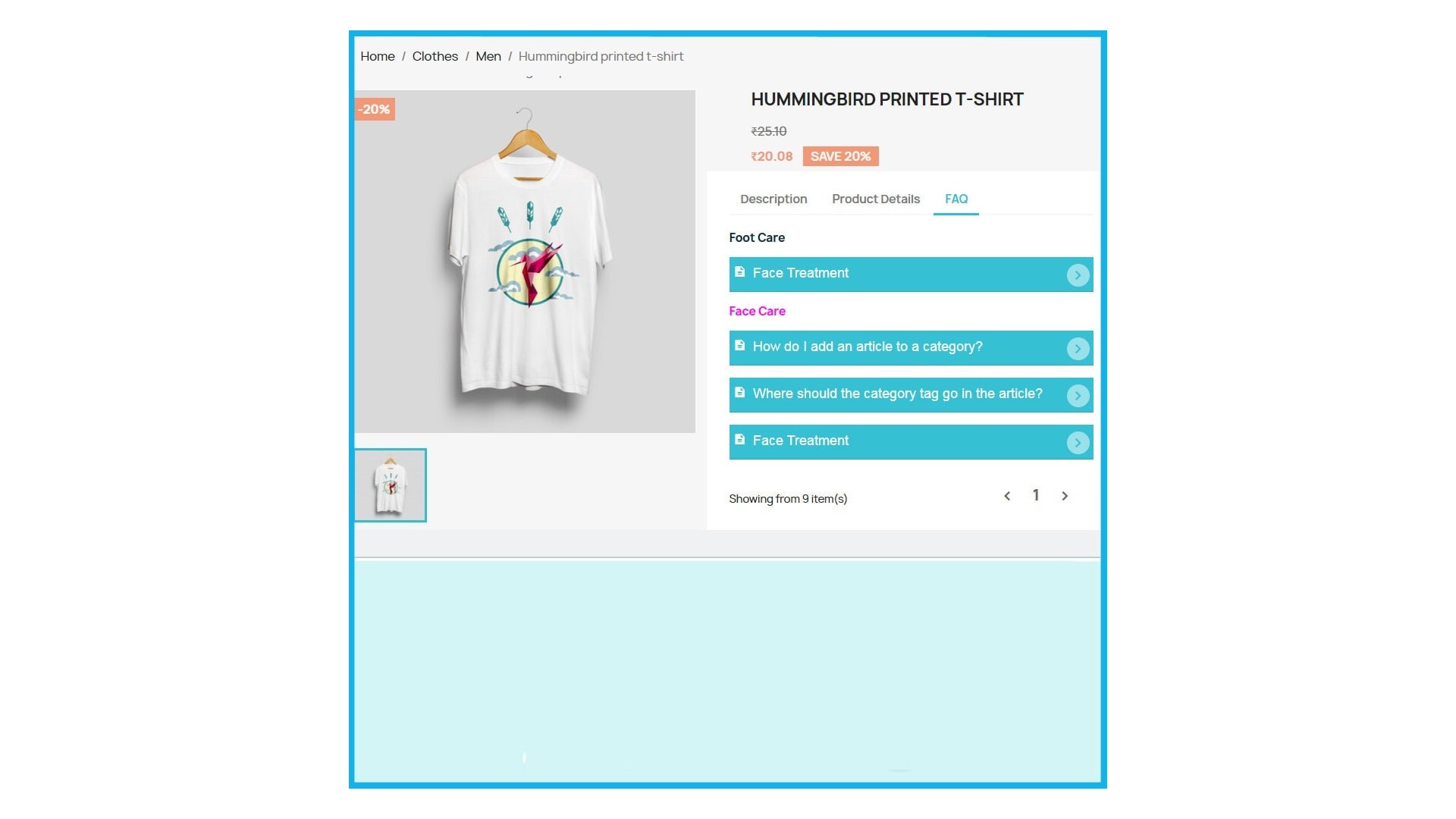The image size is (1456, 819).
Task: Switch to the Description tab
Action: [773, 199]
